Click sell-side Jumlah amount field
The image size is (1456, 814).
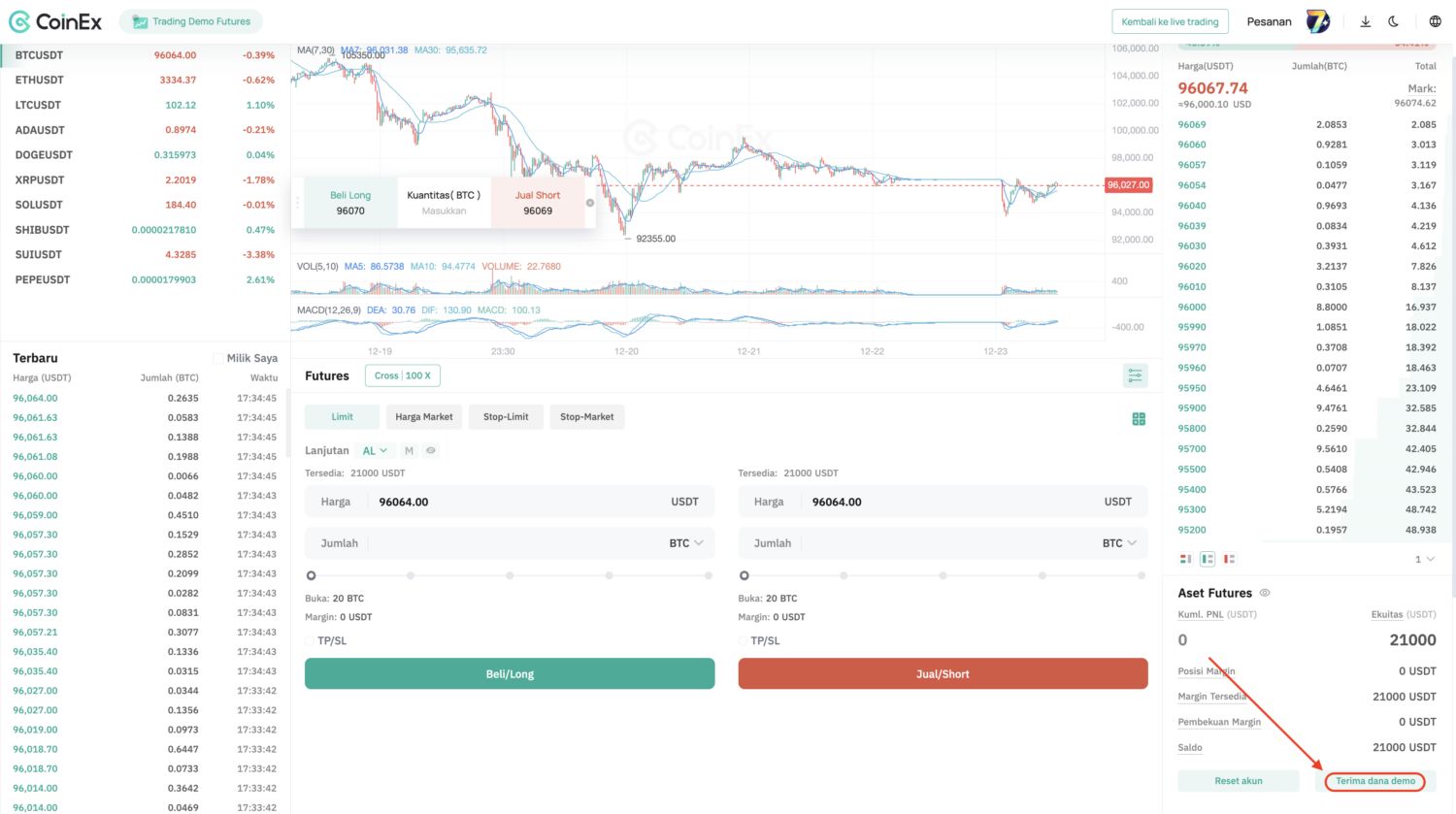(x=943, y=543)
